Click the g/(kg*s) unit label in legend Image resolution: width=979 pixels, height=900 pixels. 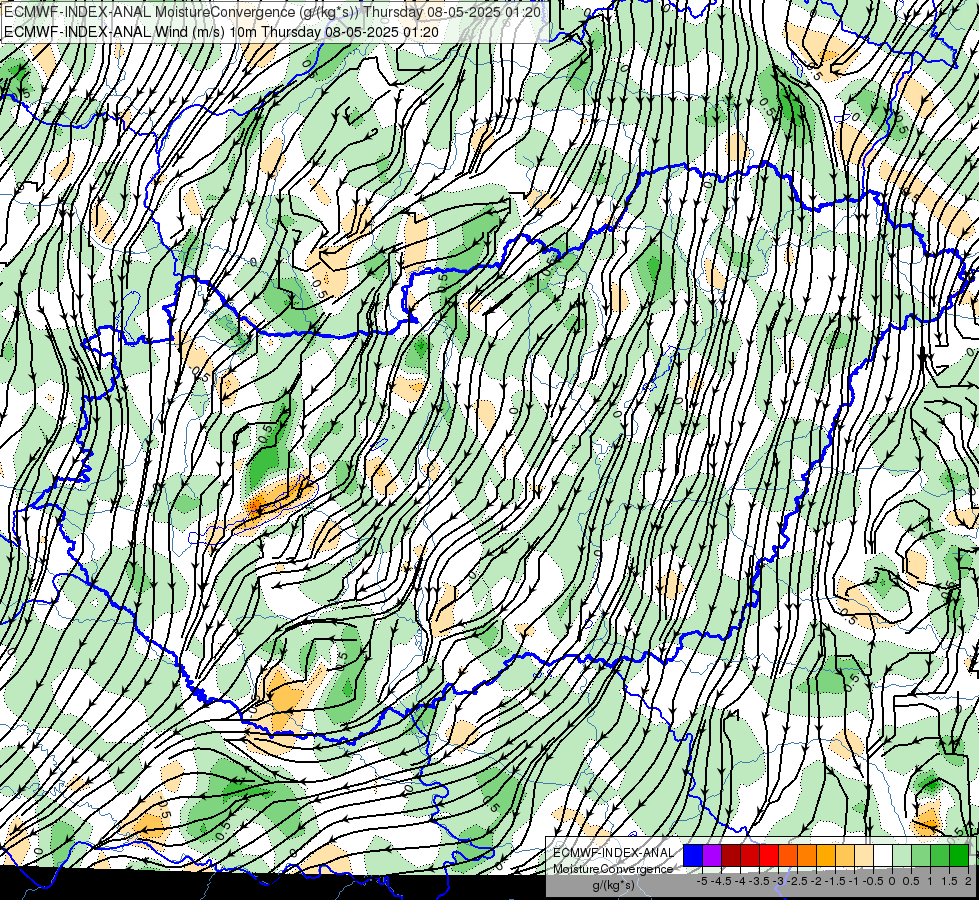coord(614,885)
